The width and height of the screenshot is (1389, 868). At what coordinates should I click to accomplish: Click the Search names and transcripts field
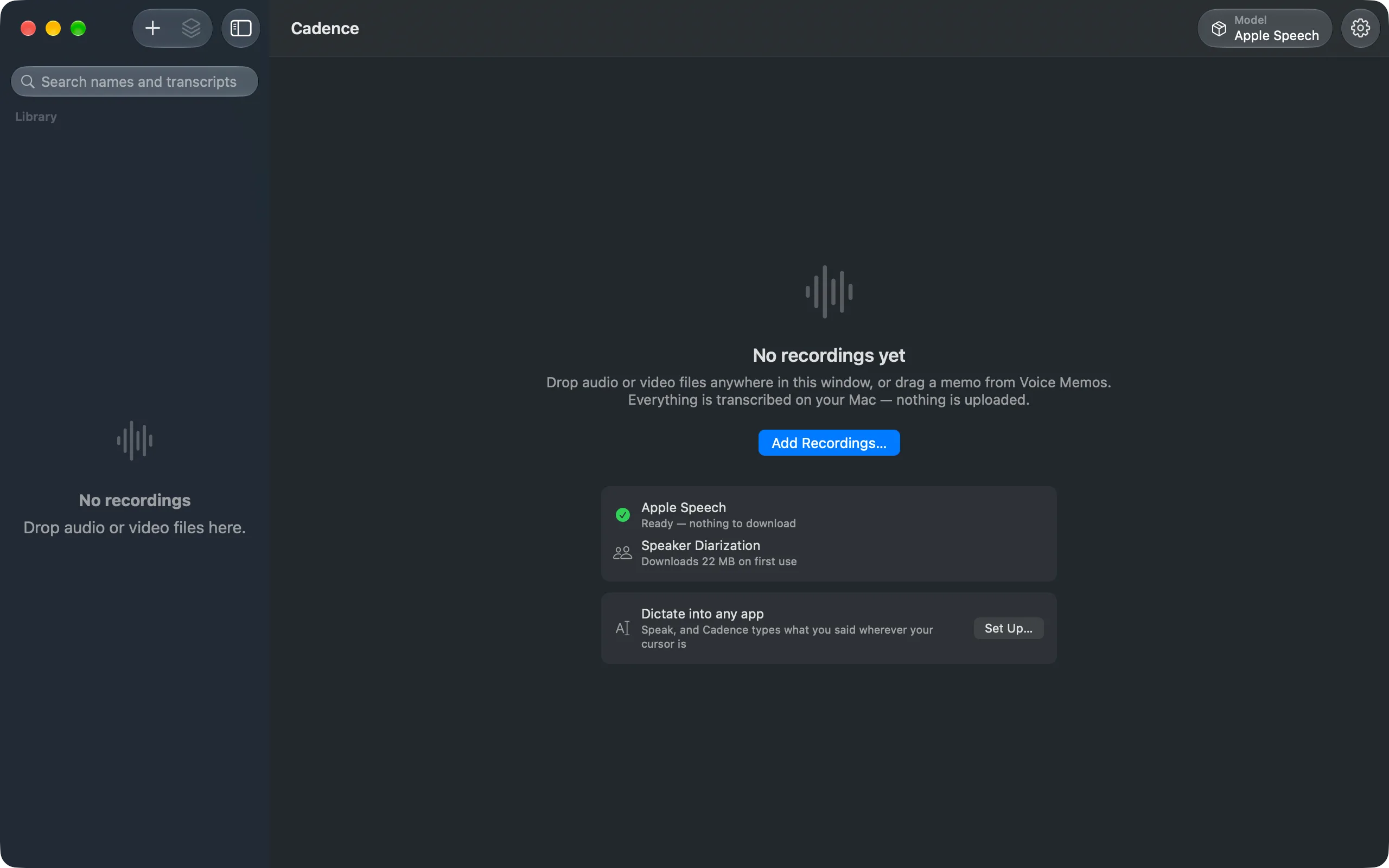[x=135, y=81]
